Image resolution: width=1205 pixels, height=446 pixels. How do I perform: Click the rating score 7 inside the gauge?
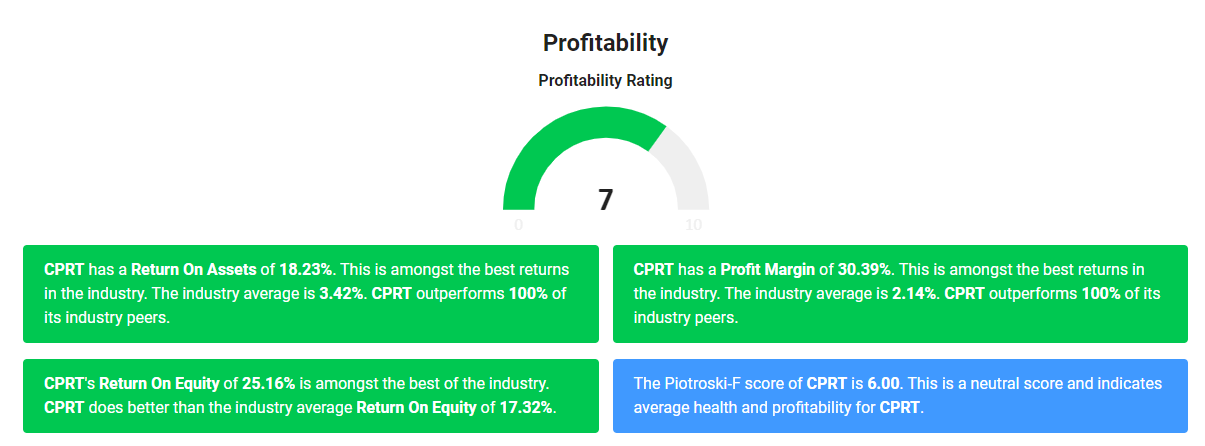(606, 200)
